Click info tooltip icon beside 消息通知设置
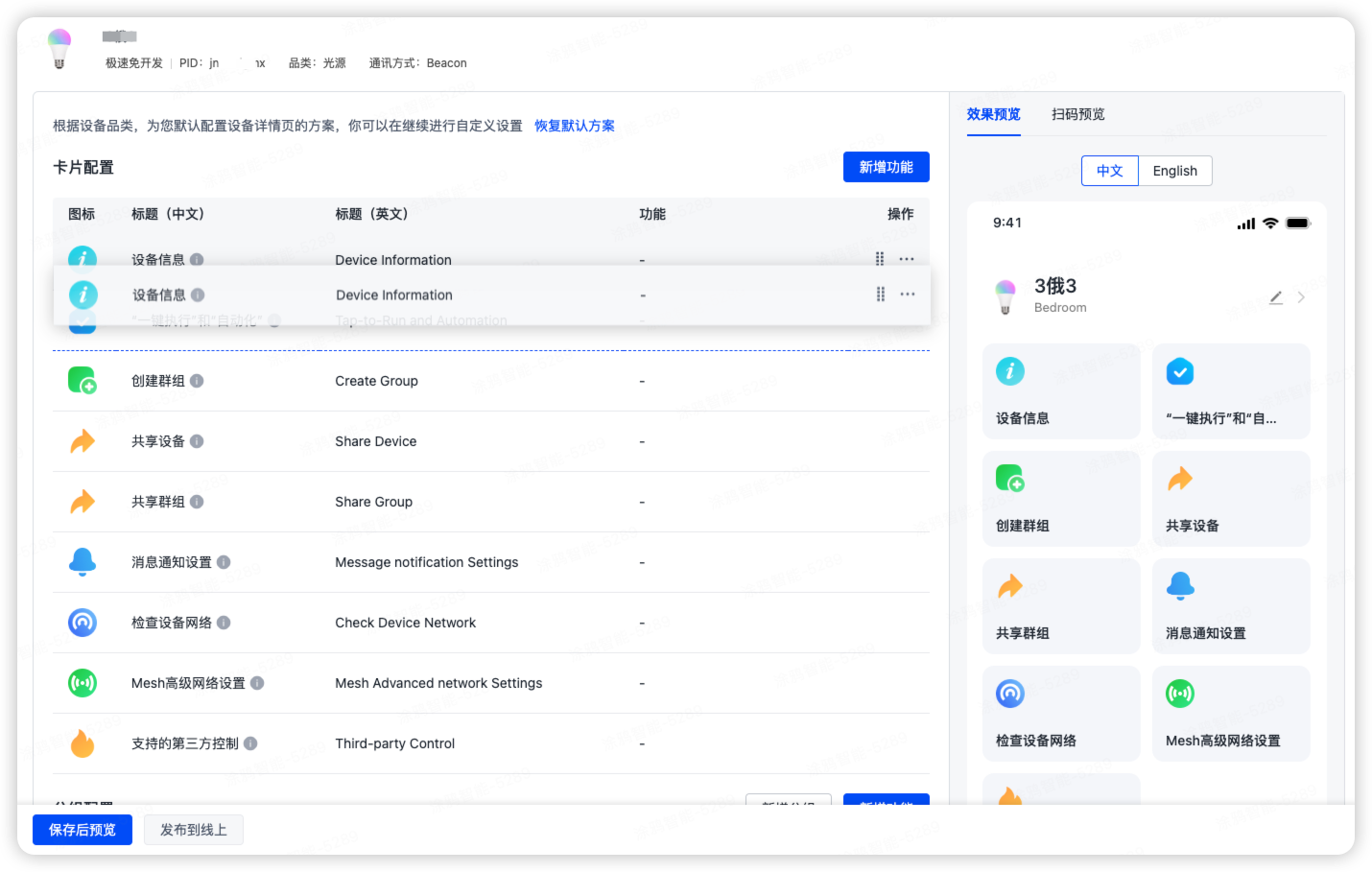 tap(224, 562)
